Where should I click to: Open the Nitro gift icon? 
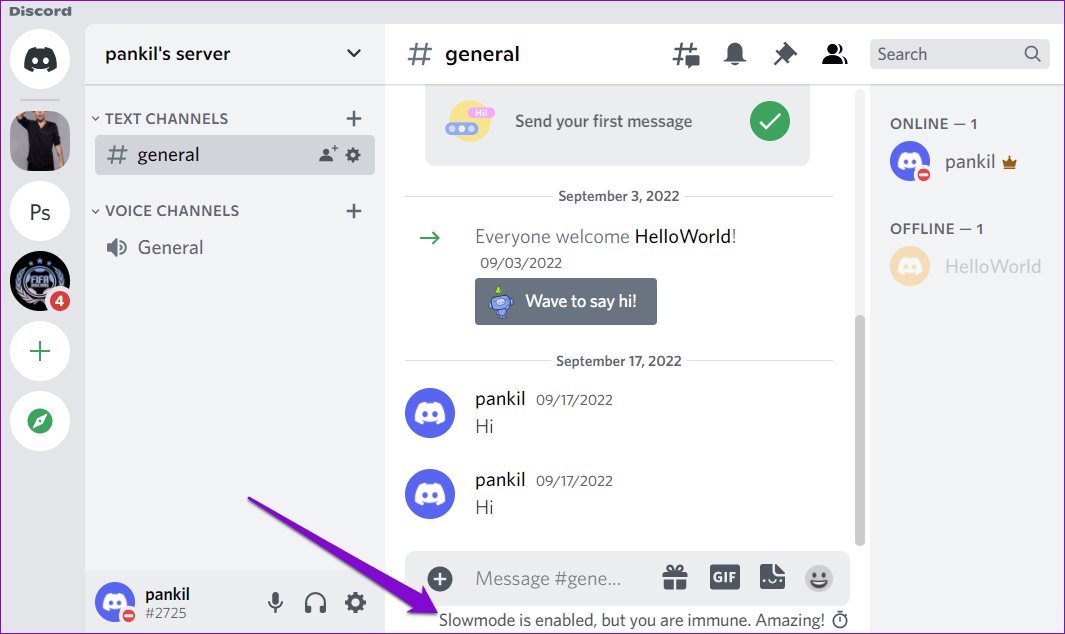(675, 578)
